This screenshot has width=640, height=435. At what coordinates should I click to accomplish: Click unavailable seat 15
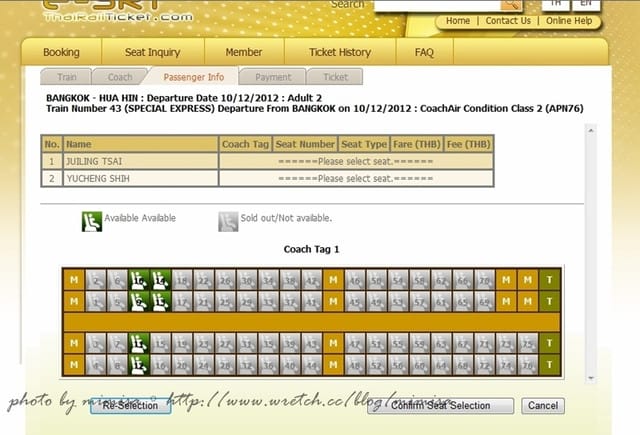[x=160, y=343]
